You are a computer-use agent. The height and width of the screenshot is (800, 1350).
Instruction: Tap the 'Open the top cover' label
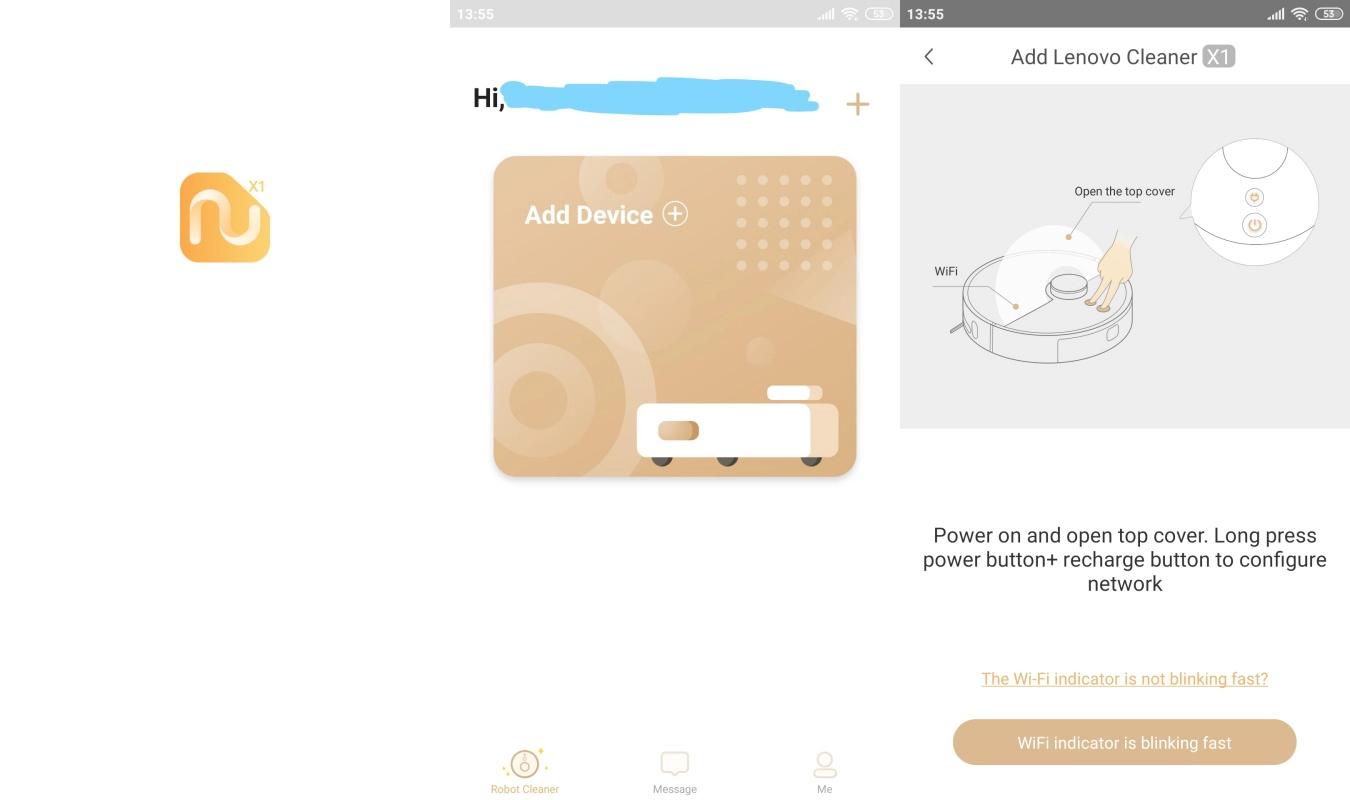pos(1125,191)
